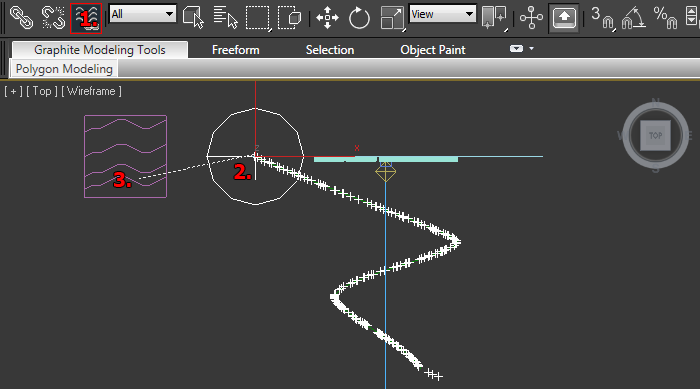The width and height of the screenshot is (700, 389).
Task: Click the S compass direction on ViewCube
Action: (655, 169)
